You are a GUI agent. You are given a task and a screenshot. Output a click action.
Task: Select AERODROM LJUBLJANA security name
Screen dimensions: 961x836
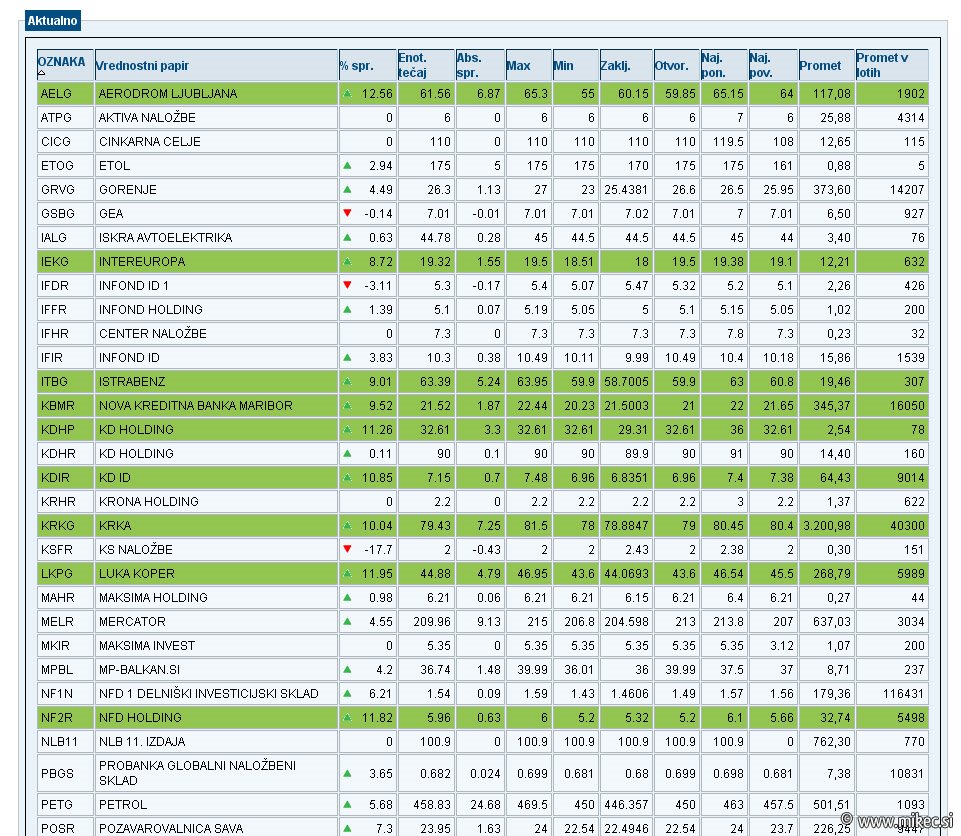point(168,94)
